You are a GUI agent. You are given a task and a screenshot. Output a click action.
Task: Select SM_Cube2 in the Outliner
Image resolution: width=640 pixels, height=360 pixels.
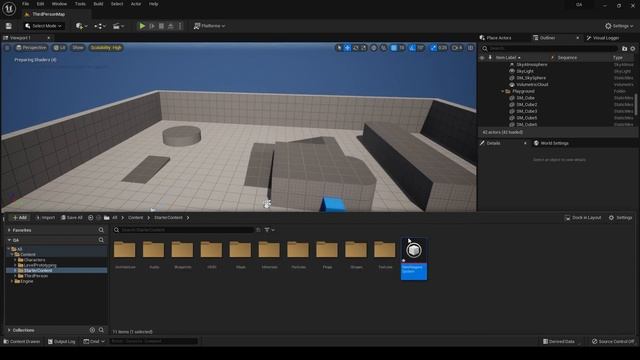click(527, 104)
